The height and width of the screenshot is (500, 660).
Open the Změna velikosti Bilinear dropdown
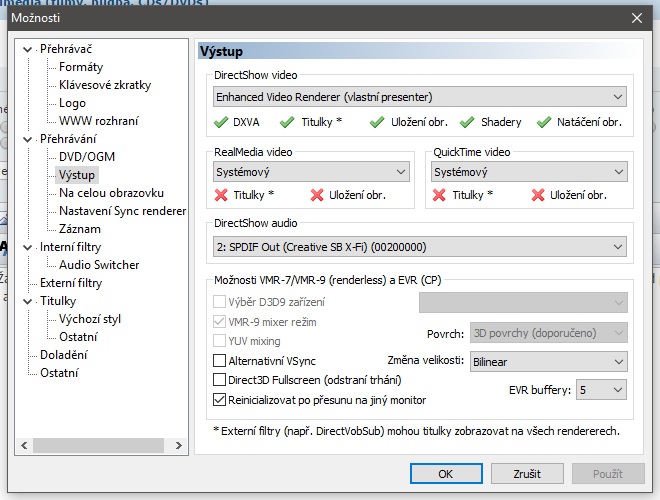click(x=548, y=361)
